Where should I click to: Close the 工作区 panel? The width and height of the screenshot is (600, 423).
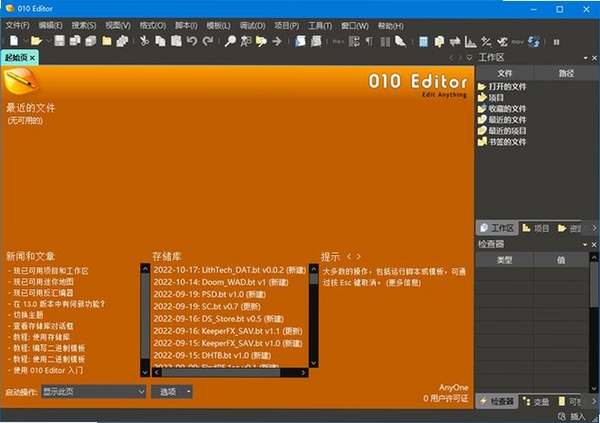(594, 58)
